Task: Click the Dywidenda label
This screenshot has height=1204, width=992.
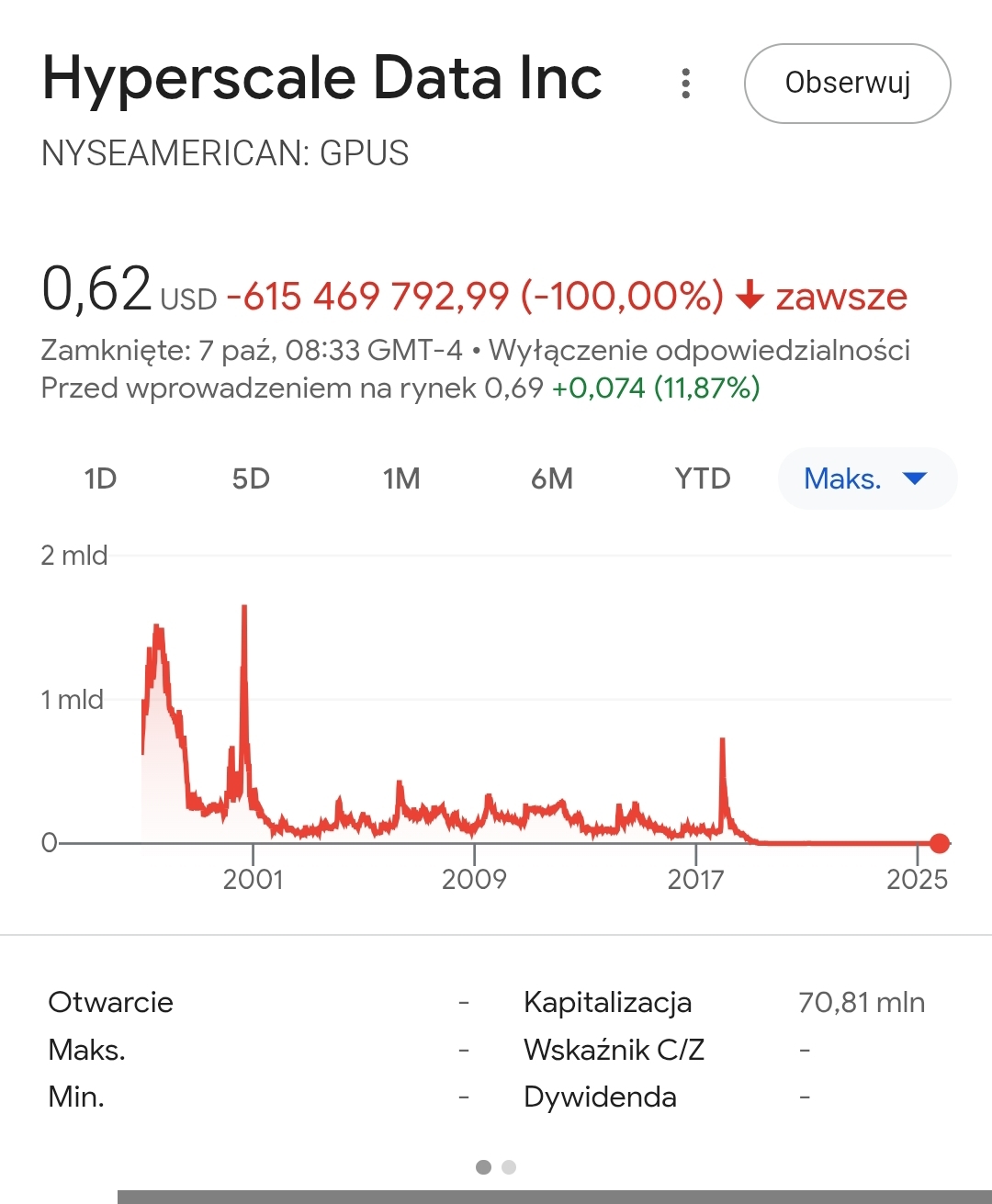Action: pyautogui.click(x=600, y=1097)
